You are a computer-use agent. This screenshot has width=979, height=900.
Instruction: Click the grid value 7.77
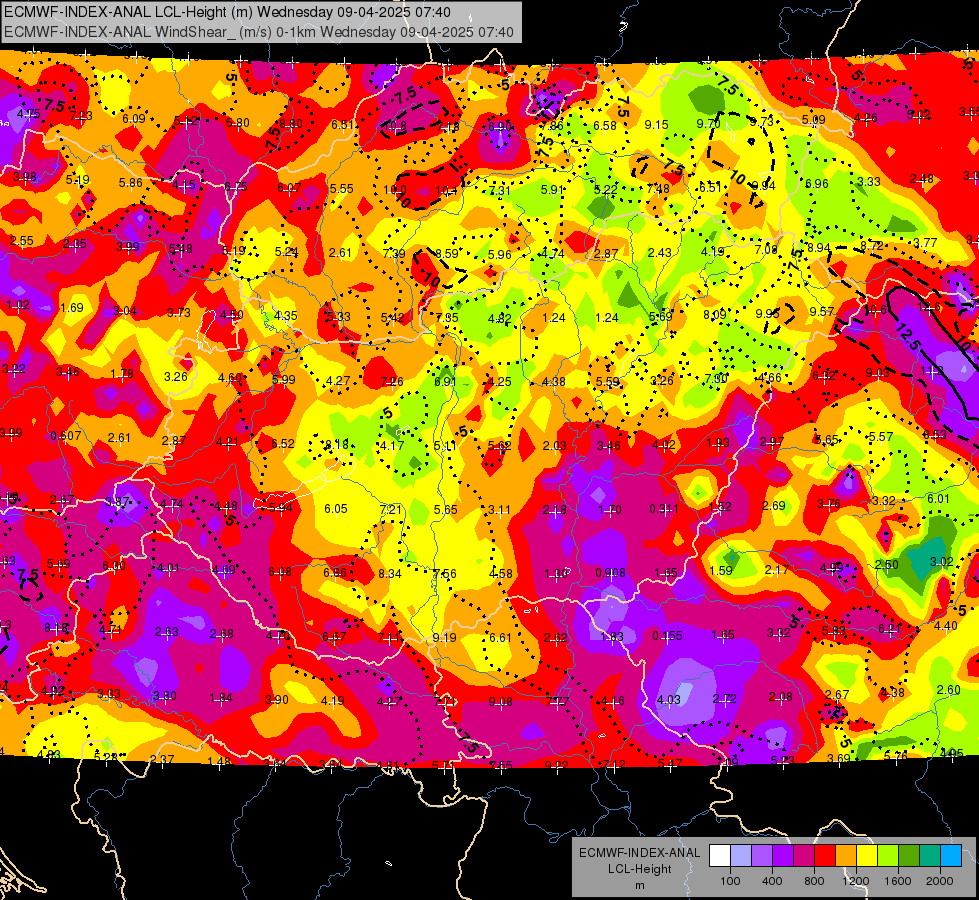tap(557, 701)
